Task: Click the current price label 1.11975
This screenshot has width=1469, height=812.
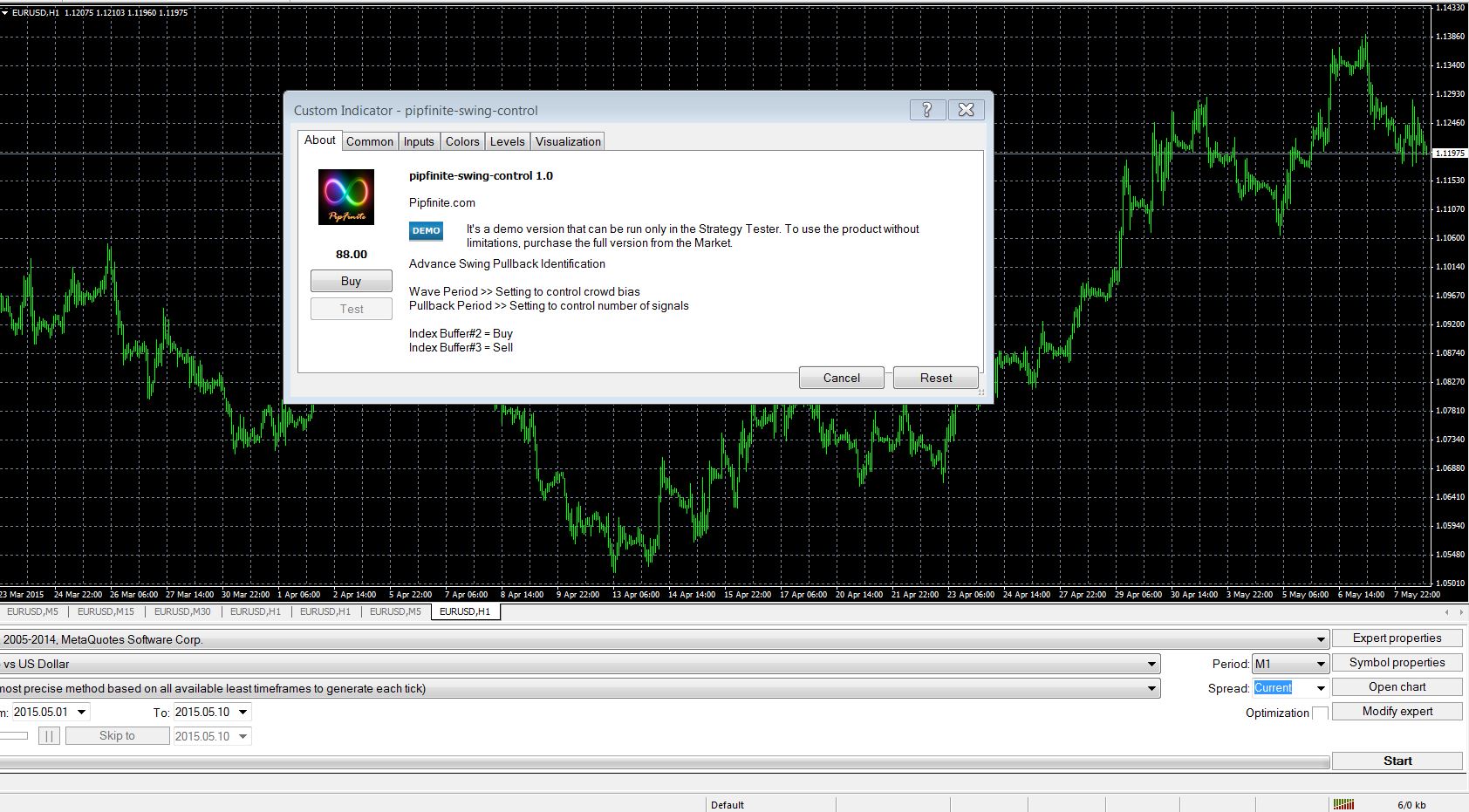Action: [x=1450, y=154]
